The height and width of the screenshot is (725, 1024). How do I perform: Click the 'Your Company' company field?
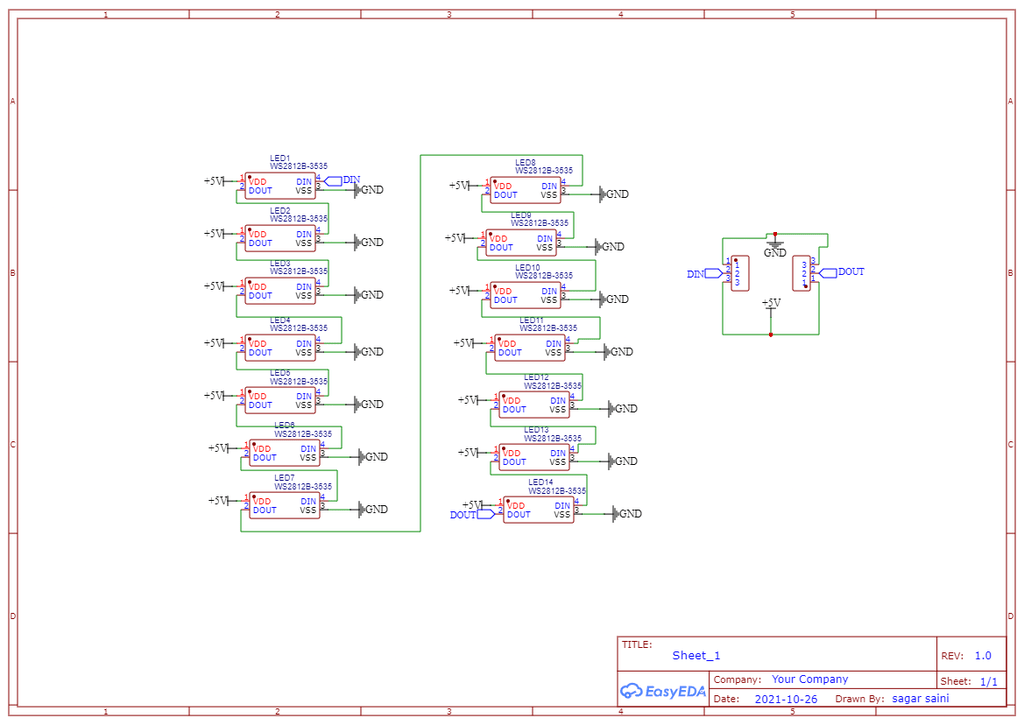pos(810,679)
